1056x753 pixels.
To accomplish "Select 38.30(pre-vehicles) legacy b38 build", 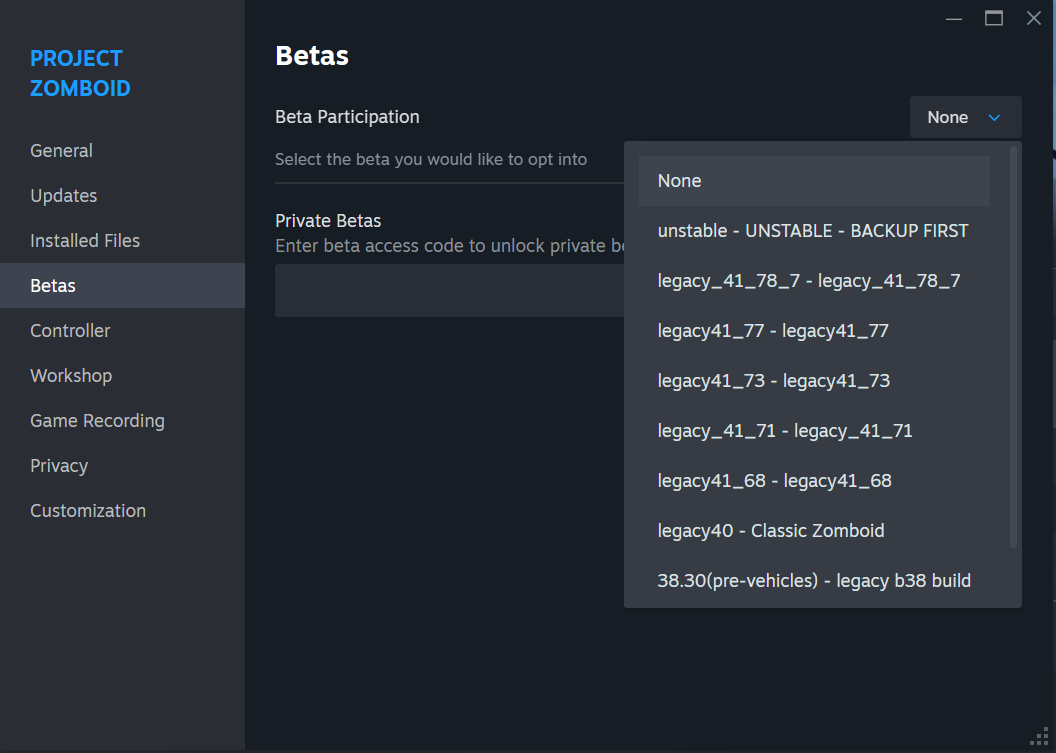I will tap(814, 581).
